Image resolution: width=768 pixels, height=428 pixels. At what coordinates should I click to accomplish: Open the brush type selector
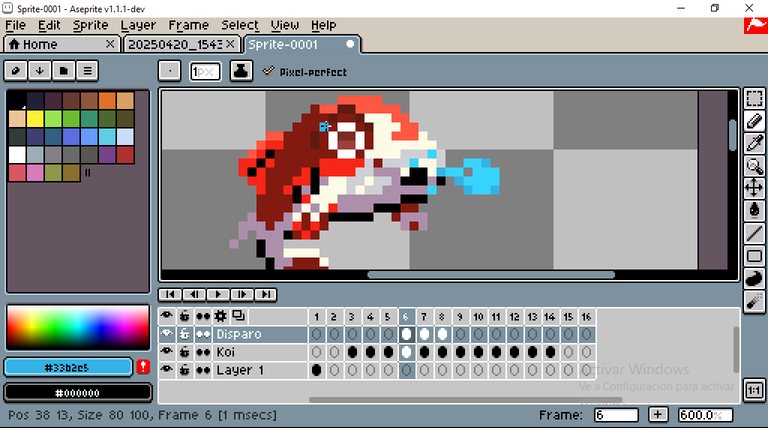click(169, 71)
